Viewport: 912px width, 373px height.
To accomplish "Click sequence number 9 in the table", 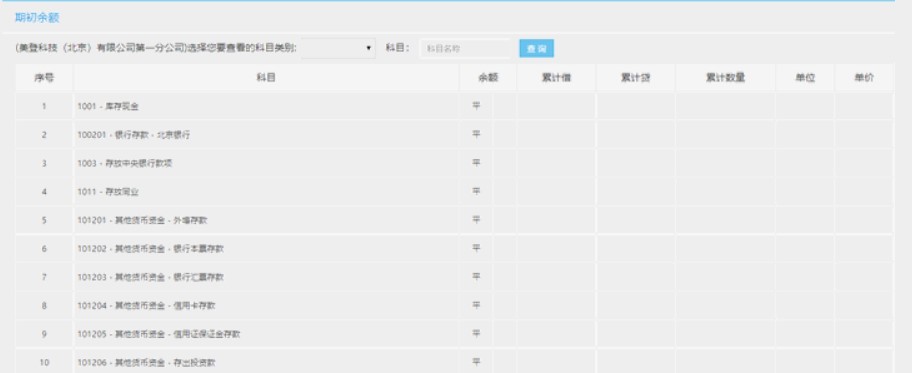I will click(44, 335).
